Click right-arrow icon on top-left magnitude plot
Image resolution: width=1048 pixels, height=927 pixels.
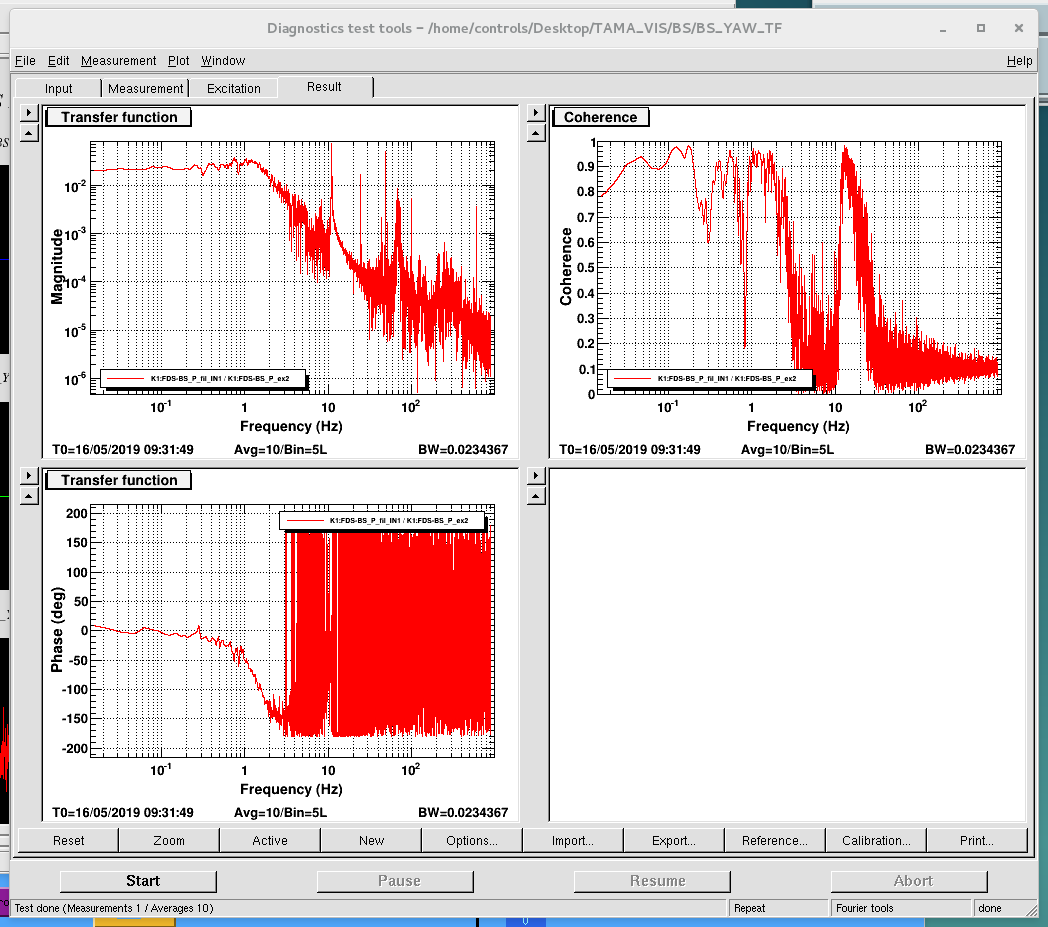[x=29, y=112]
